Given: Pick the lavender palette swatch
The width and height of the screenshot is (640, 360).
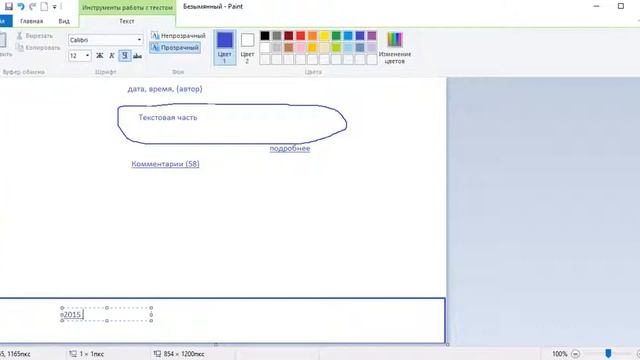Looking at the screenshot, I should (x=371, y=48).
